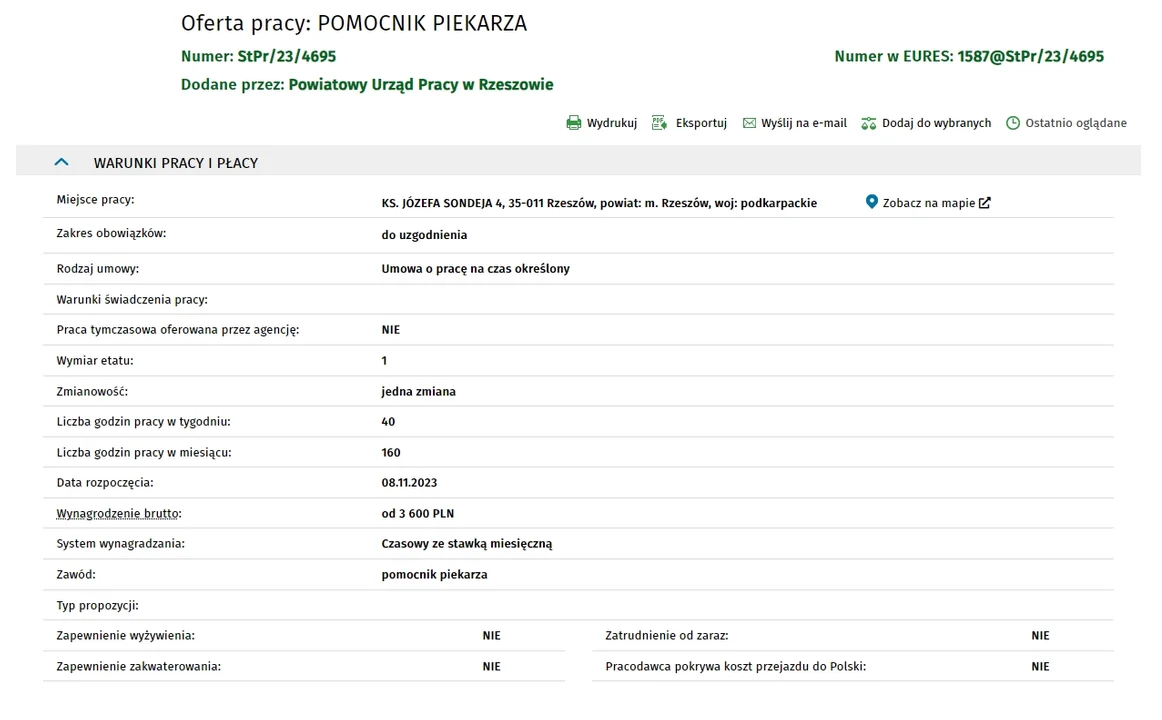Click the binoculars icon for Dodaj do wybranych

tap(869, 123)
